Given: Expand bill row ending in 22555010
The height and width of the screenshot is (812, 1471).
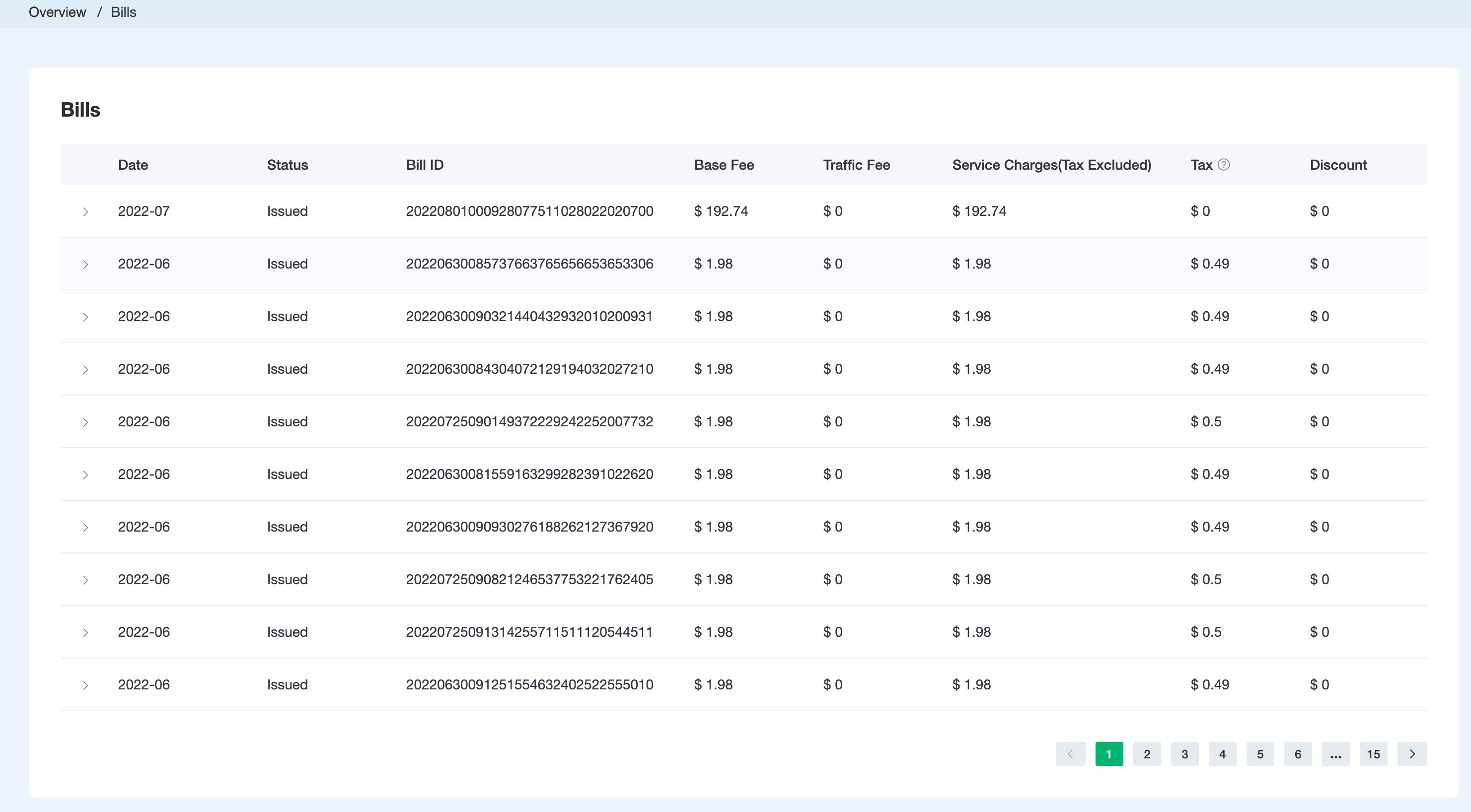Looking at the screenshot, I should pyautogui.click(x=85, y=685).
